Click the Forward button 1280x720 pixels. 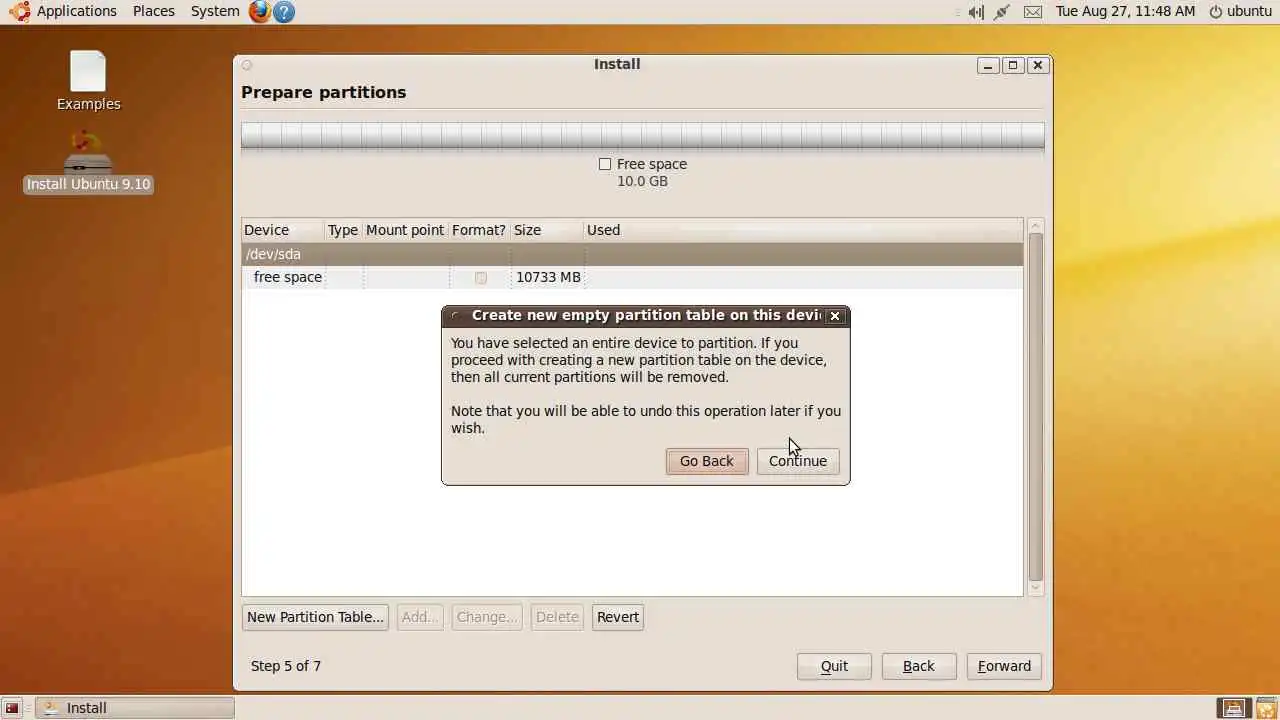1004,666
